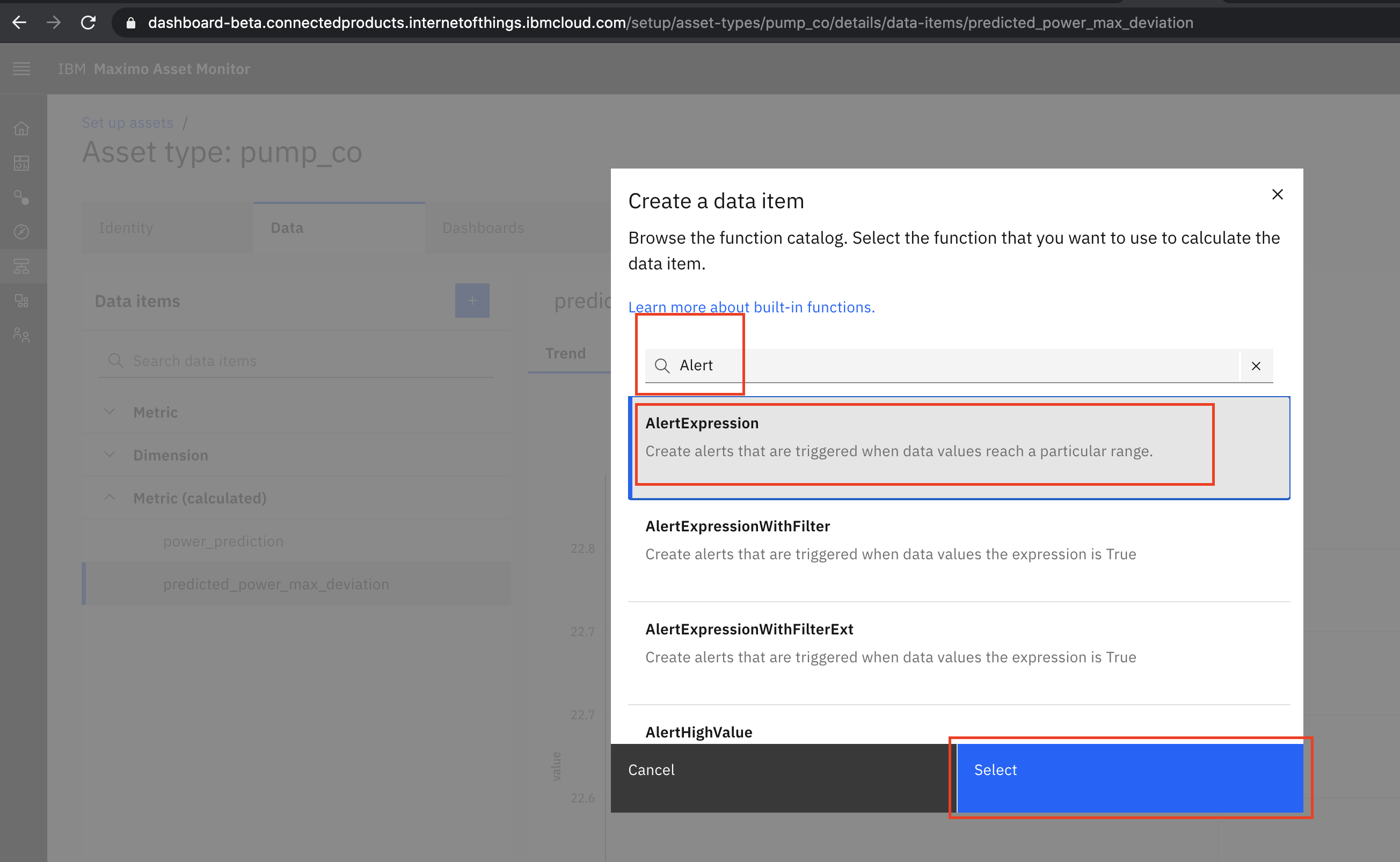Click the browser URL address field
The height and width of the screenshot is (862, 1400).
(670, 23)
